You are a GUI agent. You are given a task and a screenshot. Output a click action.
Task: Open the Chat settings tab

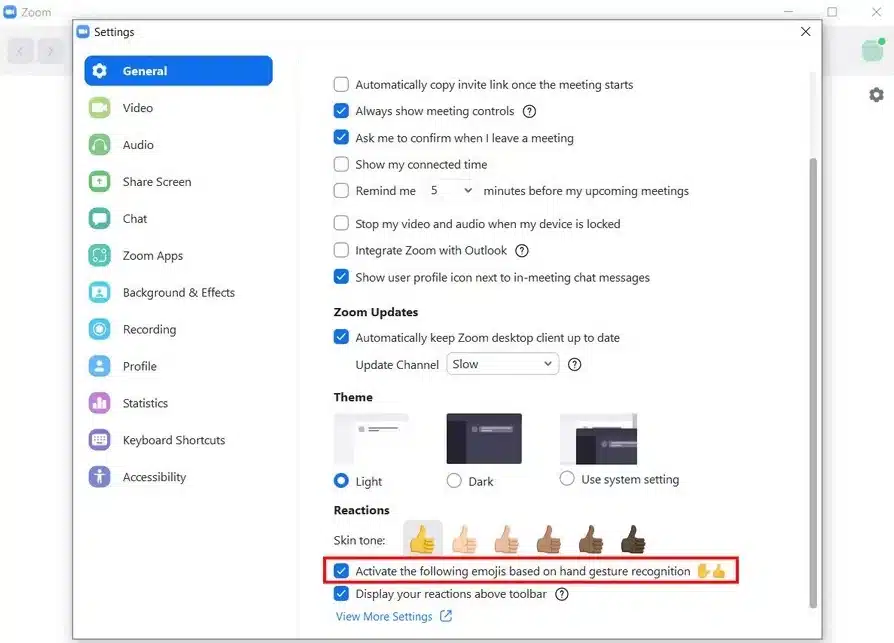point(178,219)
